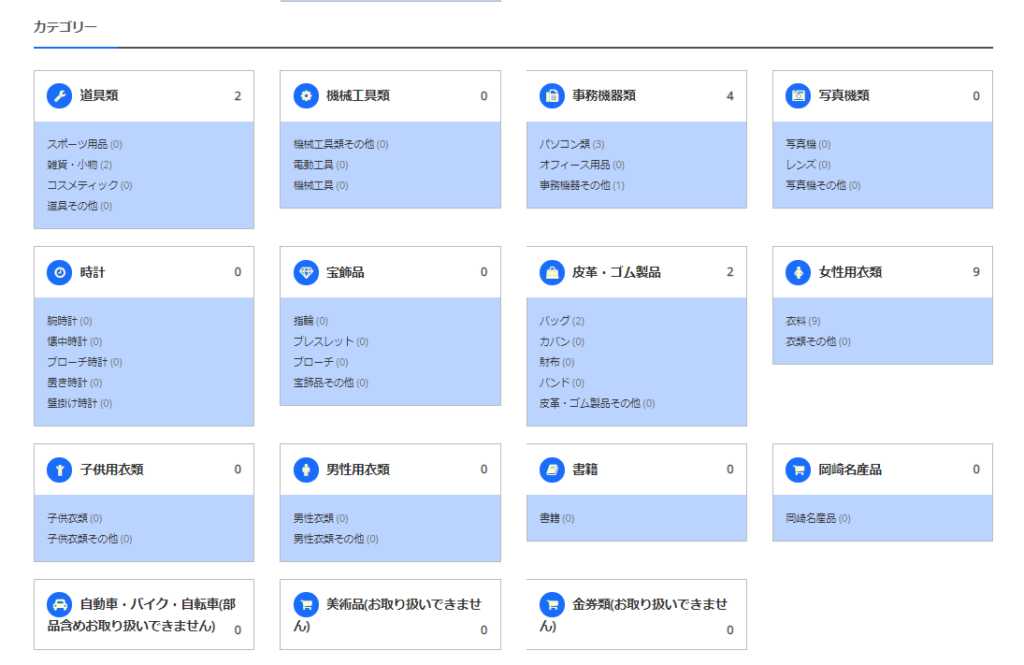This screenshot has width=1024, height=665.
Task: Select 衣料 under 女性用衣類
Action: click(796, 321)
